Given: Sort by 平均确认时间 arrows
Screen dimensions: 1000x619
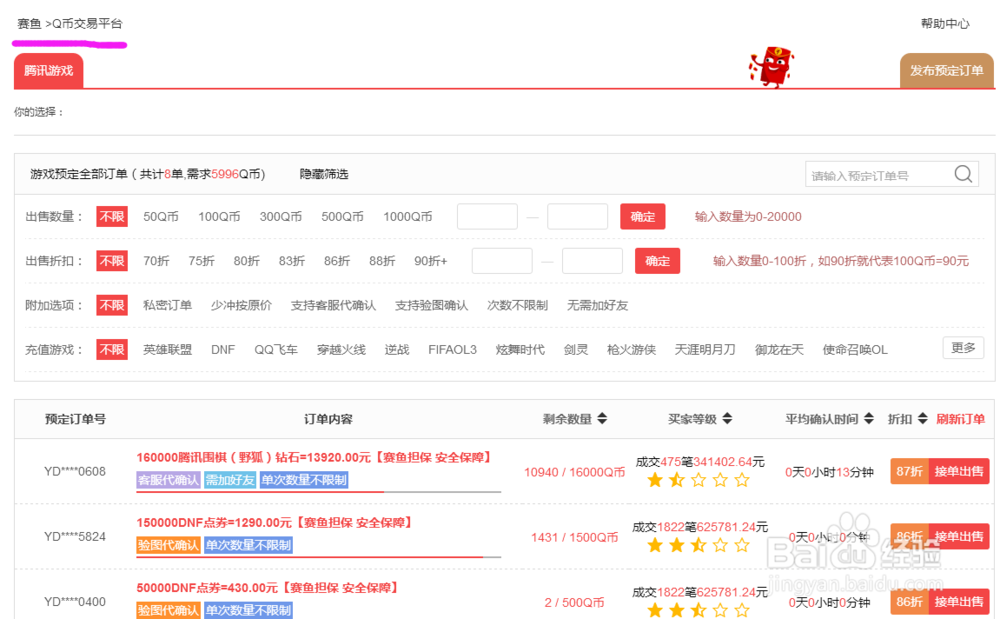Looking at the screenshot, I should point(869,419).
